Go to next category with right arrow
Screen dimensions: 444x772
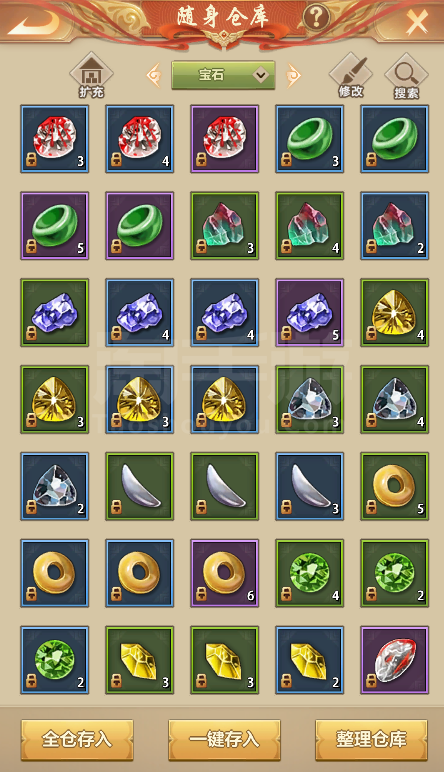click(293, 75)
